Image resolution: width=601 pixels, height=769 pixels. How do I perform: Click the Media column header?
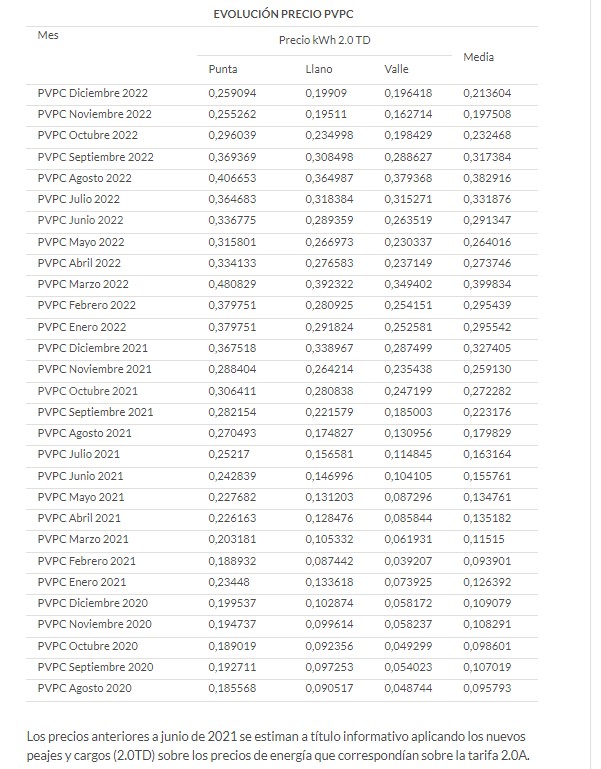478,57
